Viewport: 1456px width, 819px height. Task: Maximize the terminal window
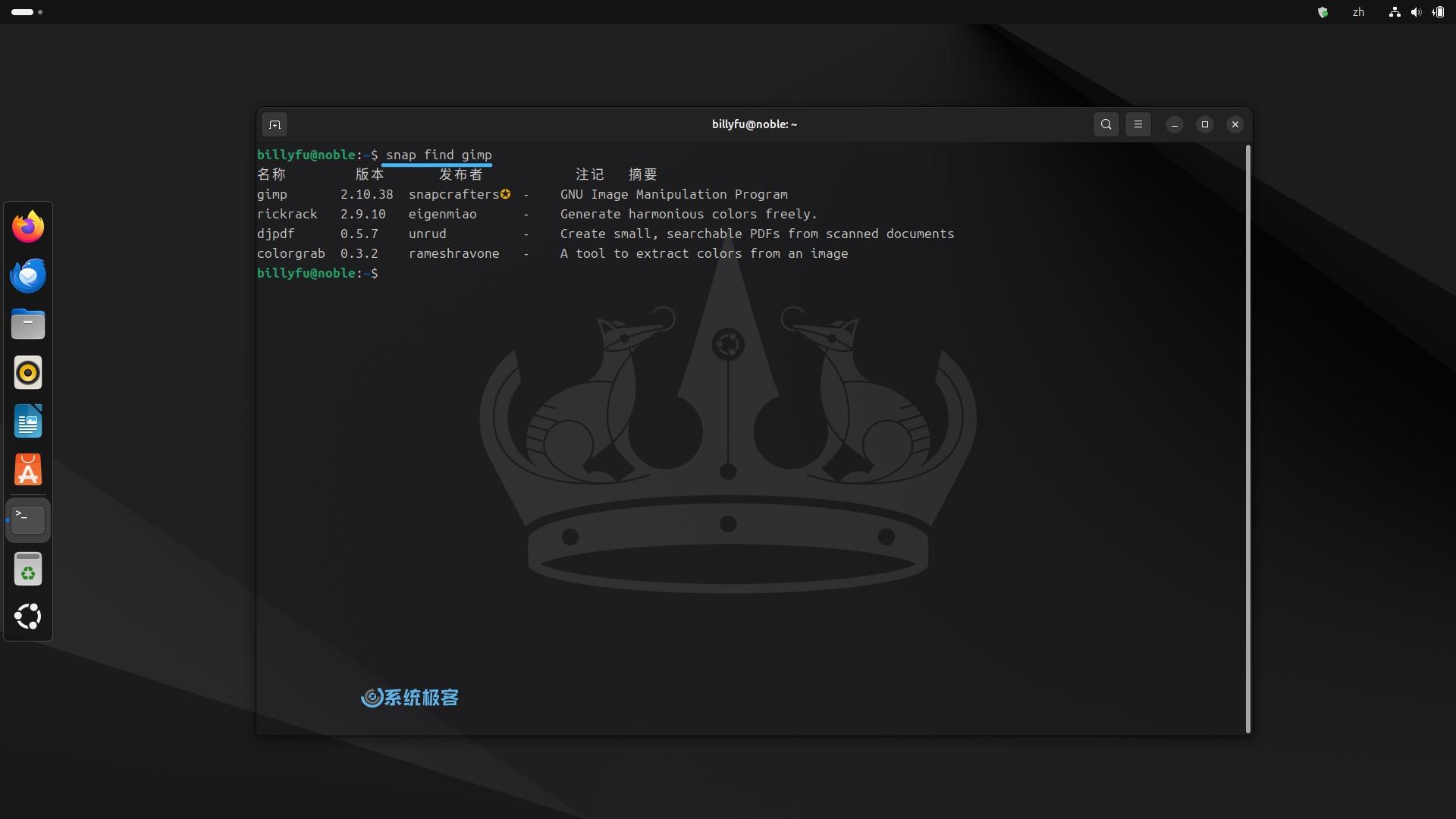[x=1204, y=124]
